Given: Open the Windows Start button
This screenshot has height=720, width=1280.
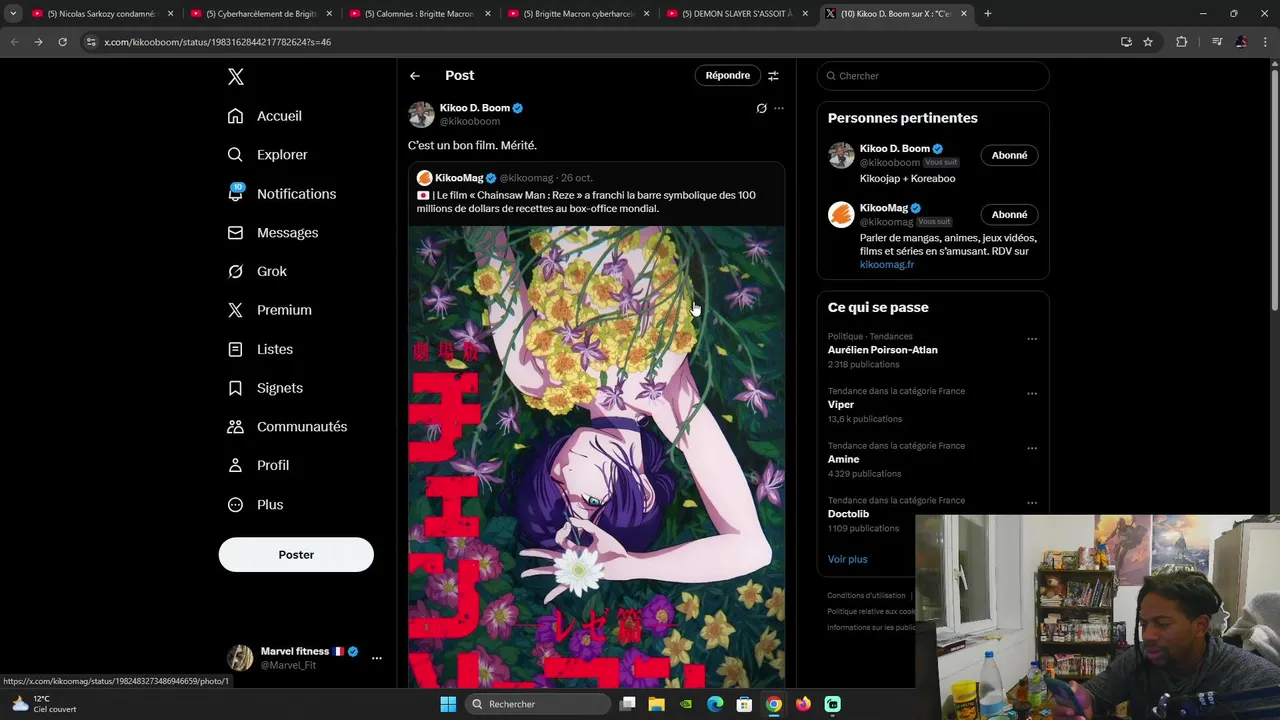Looking at the screenshot, I should pos(448,704).
